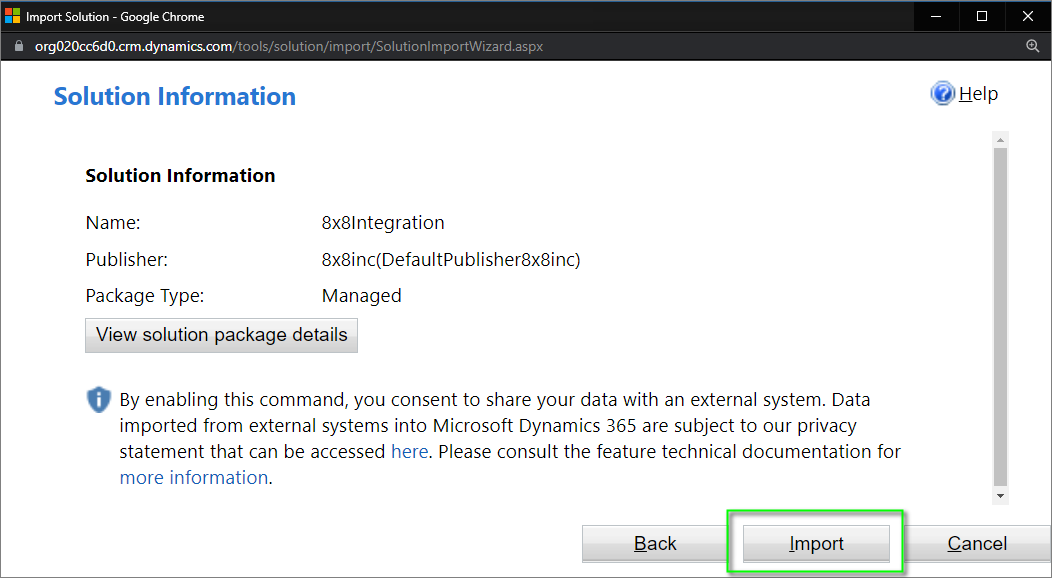This screenshot has width=1052, height=578.
Task: Click the bold 'Solution Information' section heading
Action: [180, 176]
